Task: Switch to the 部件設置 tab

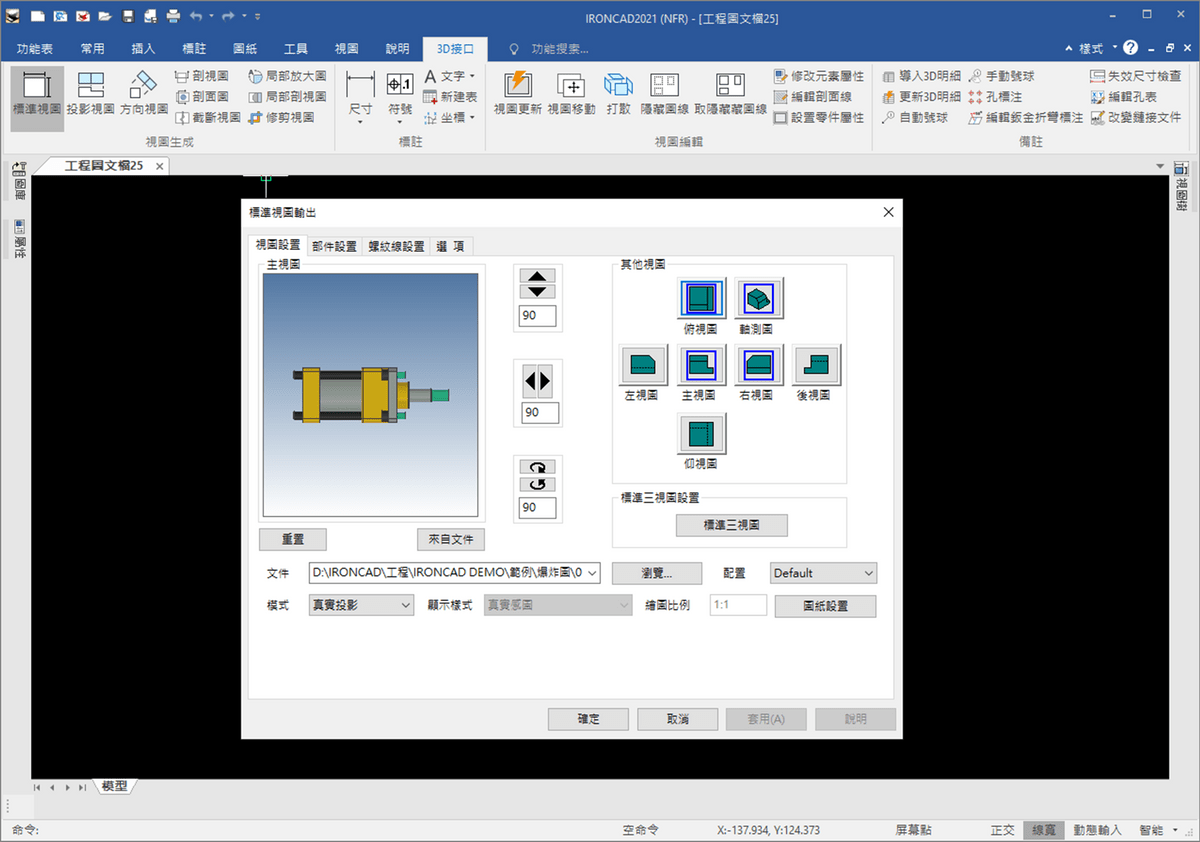Action: [333, 246]
